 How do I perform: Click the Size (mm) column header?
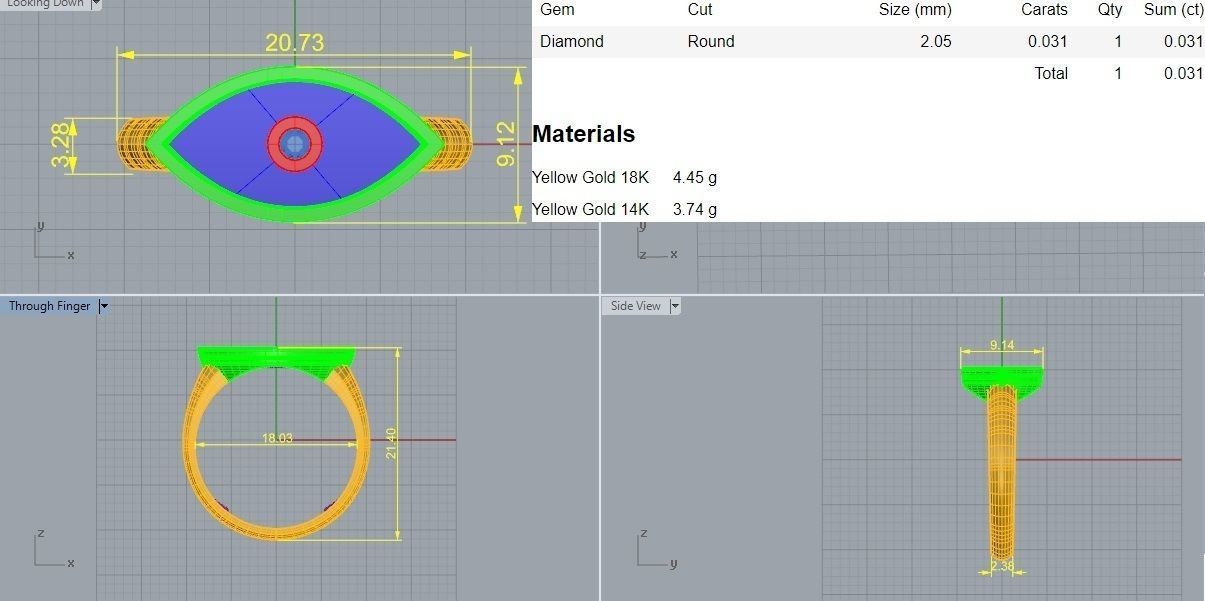(x=915, y=9)
